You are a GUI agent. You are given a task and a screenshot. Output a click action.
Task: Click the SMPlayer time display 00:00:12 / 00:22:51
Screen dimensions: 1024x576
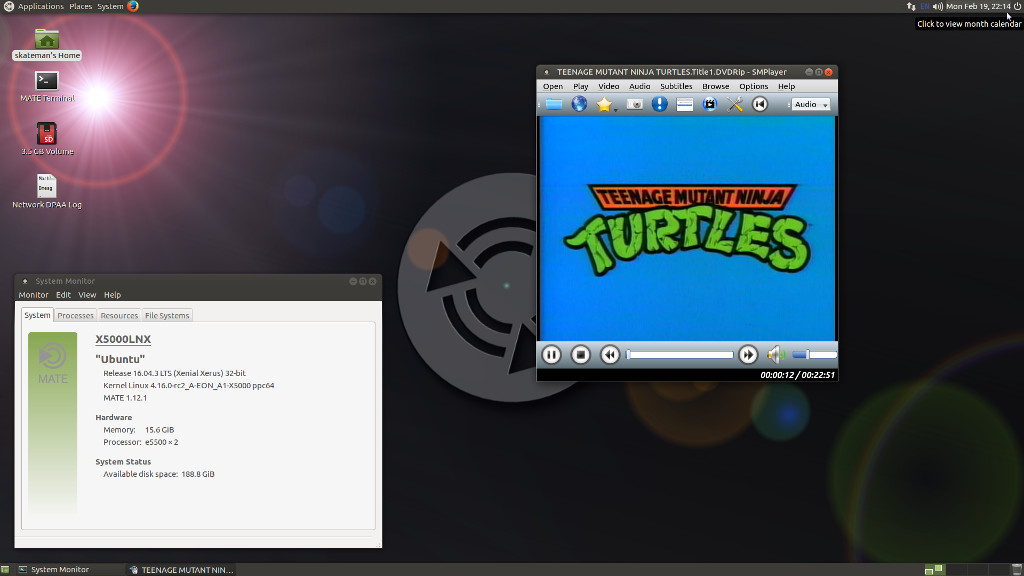coord(797,375)
